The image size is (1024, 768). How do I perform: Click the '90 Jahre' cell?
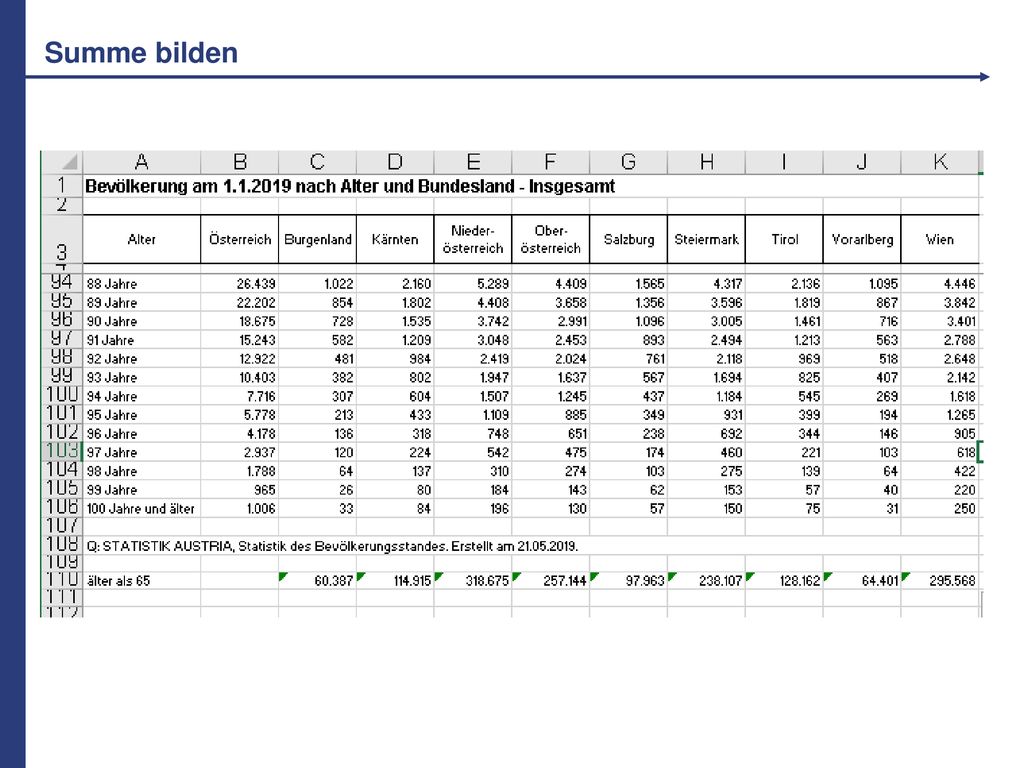click(x=142, y=321)
